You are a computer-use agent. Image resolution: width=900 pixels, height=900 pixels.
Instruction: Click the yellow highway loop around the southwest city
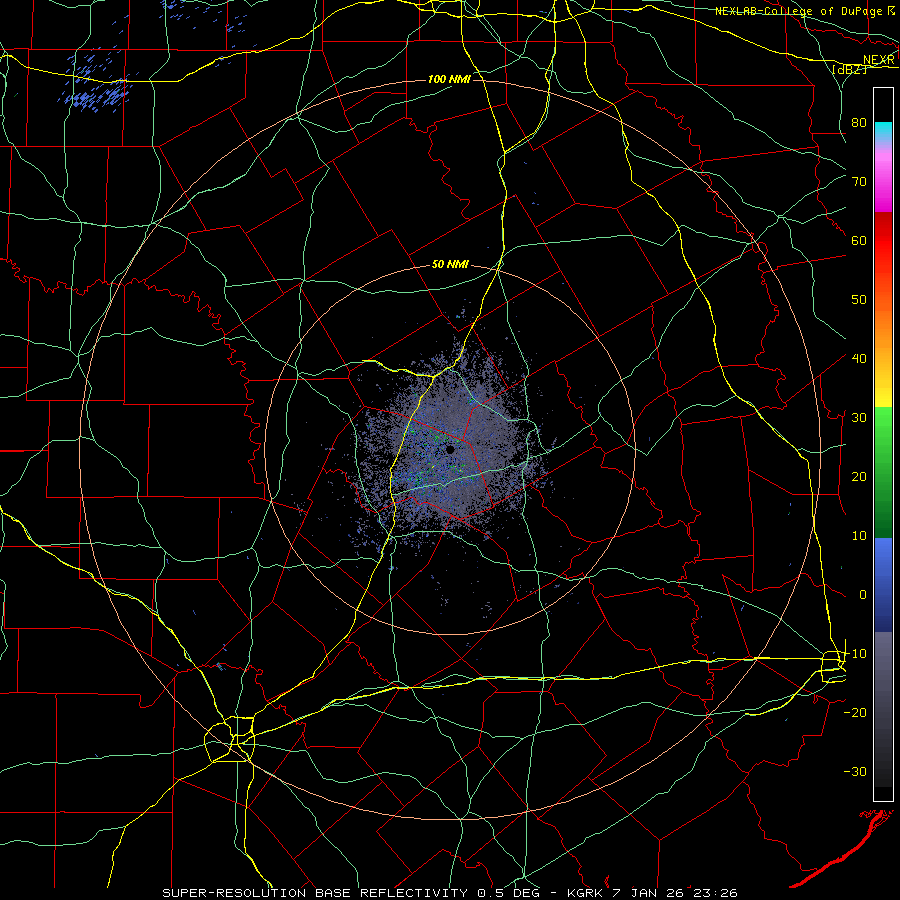pyautogui.click(x=230, y=739)
